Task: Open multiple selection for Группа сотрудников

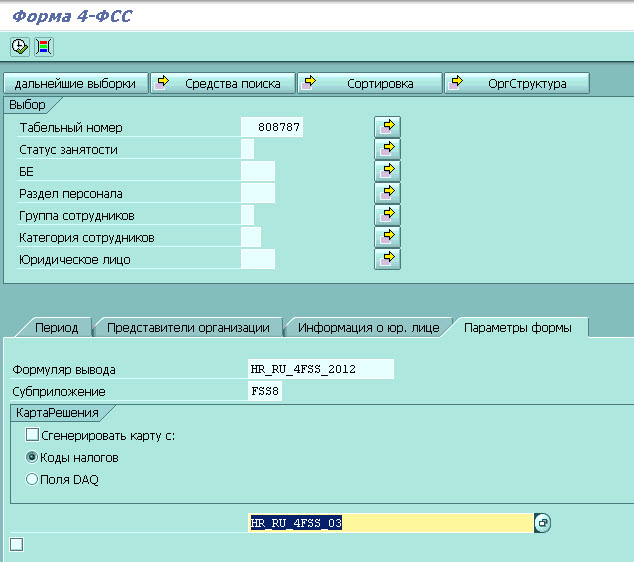Action: (387, 215)
